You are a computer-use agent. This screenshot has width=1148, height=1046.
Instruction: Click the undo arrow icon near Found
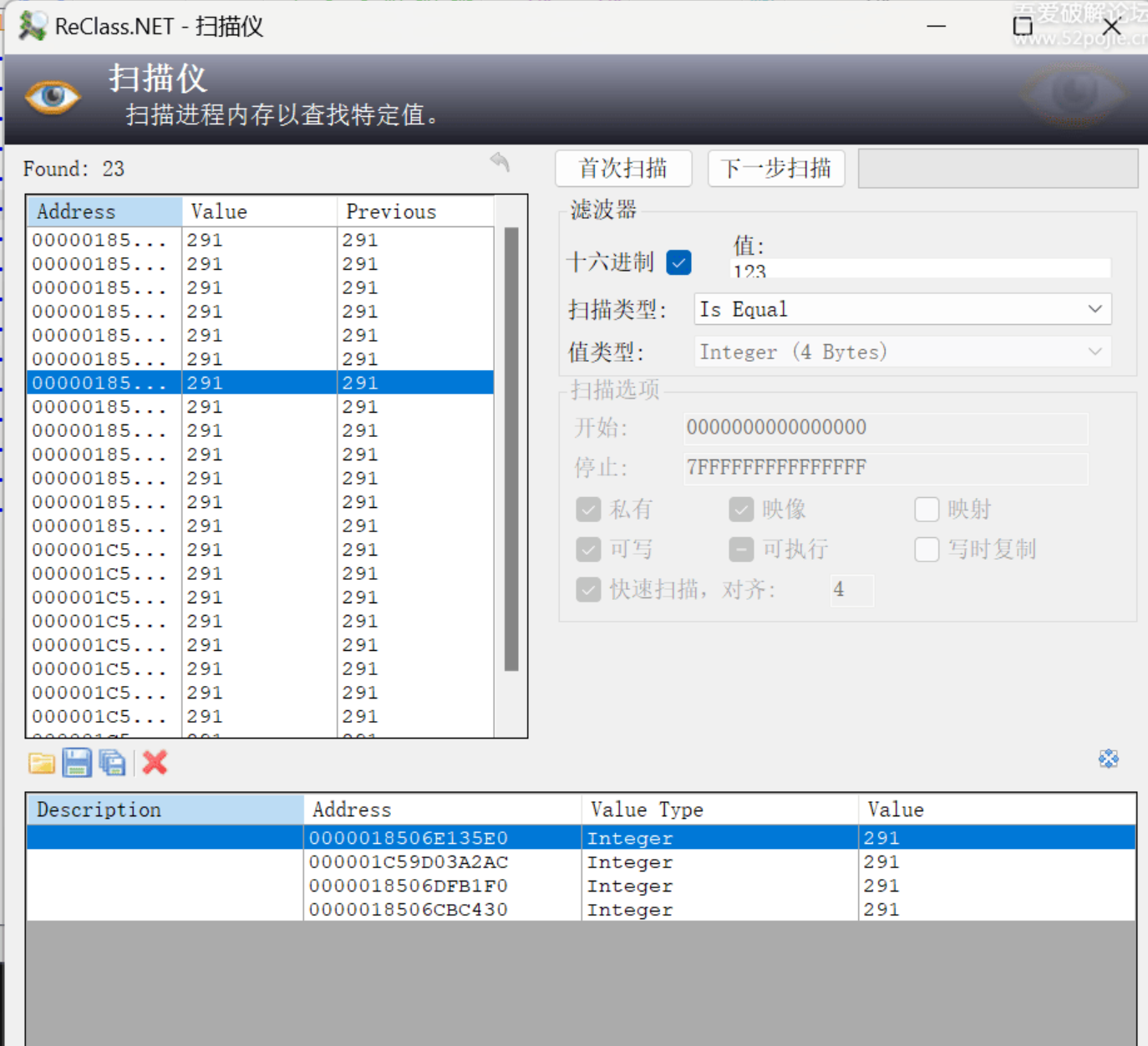click(500, 161)
